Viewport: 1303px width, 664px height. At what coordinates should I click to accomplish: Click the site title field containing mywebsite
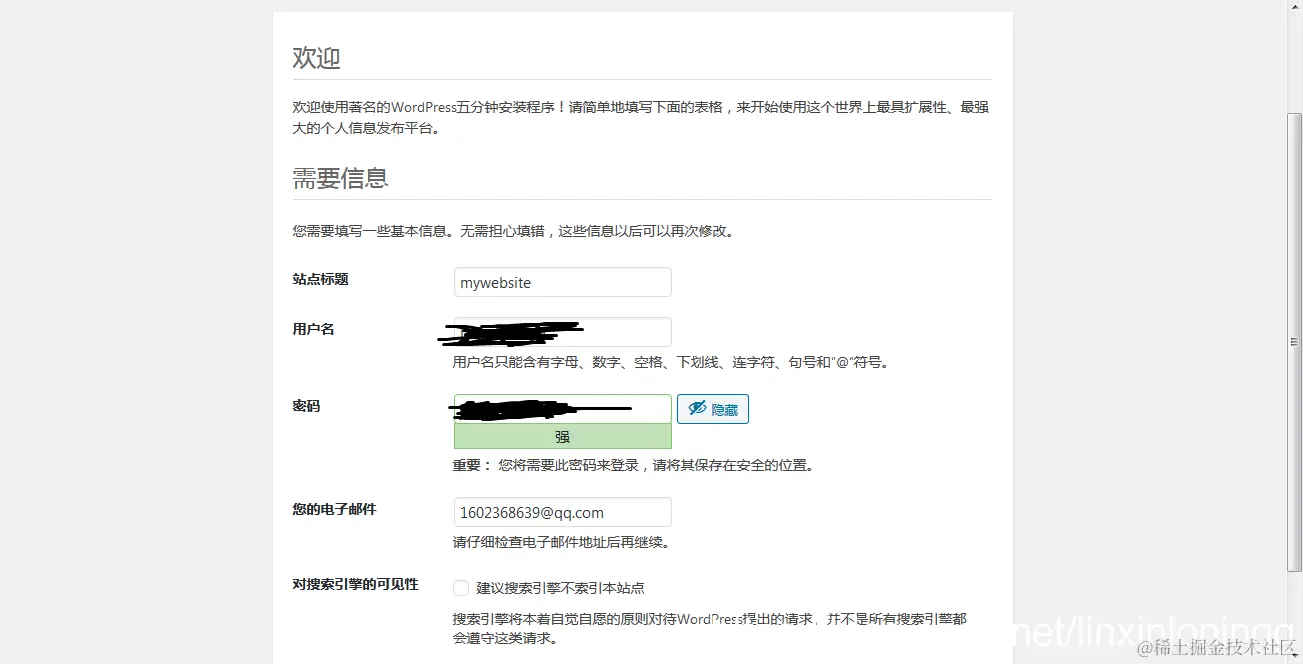[563, 282]
